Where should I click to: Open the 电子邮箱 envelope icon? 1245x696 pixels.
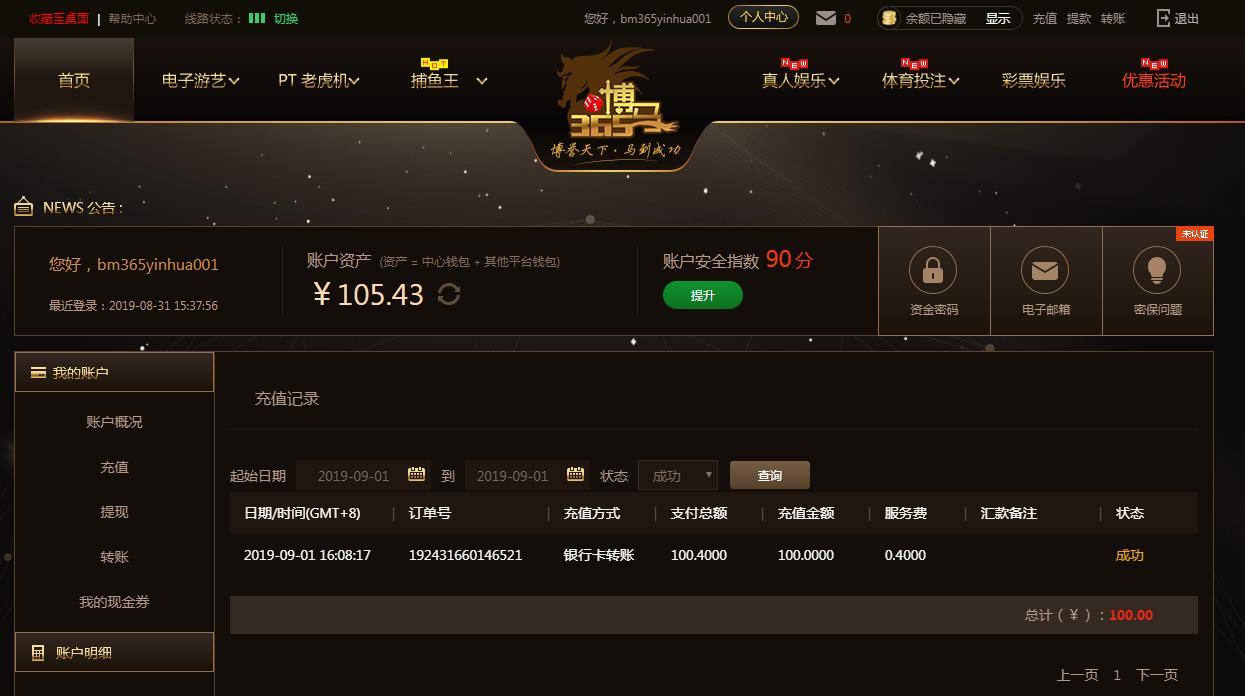pyautogui.click(x=1045, y=270)
